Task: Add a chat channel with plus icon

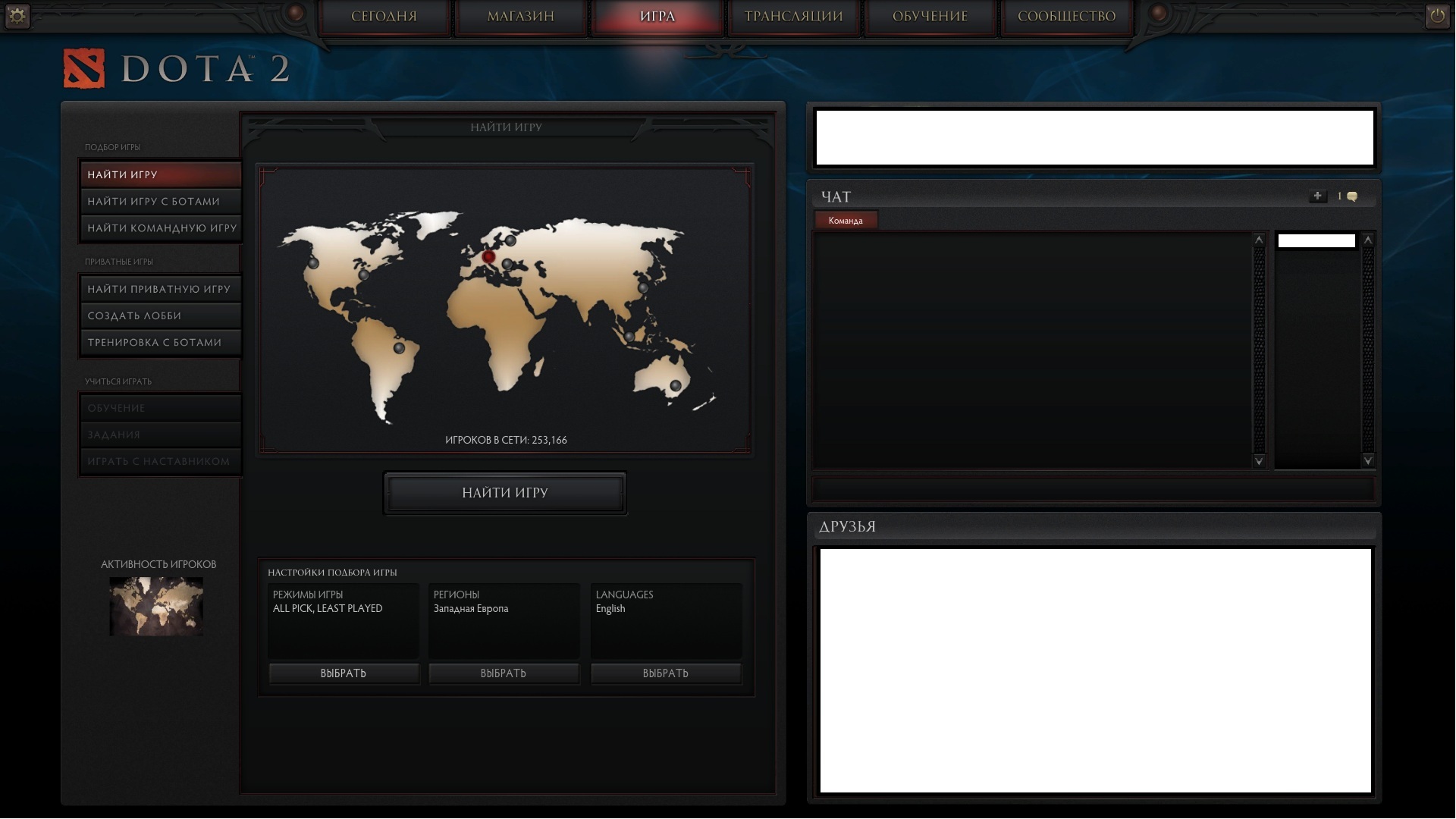Action: 1317,196
